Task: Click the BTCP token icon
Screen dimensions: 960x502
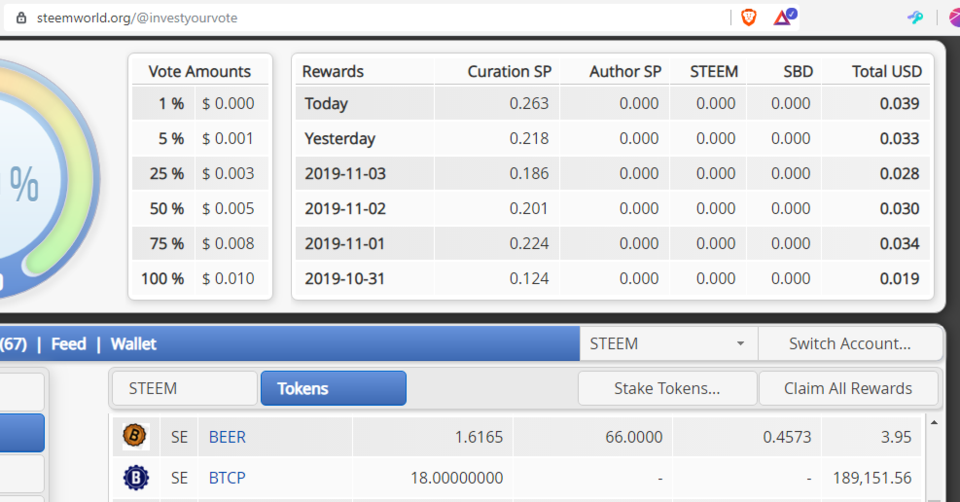Action: coord(135,478)
